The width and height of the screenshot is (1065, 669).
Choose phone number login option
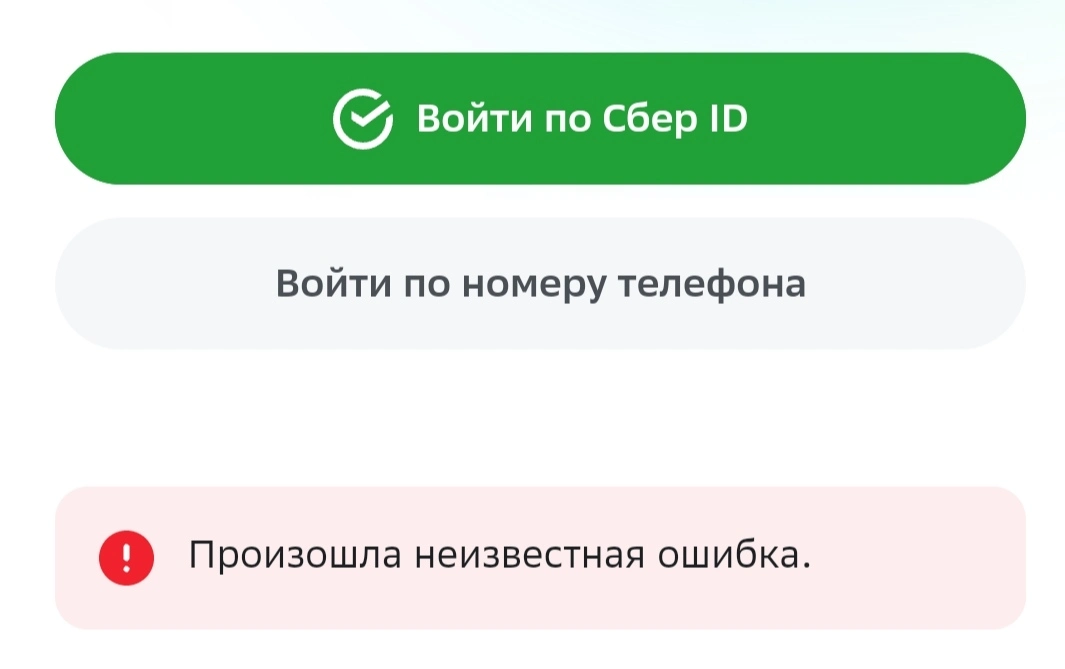[540, 283]
